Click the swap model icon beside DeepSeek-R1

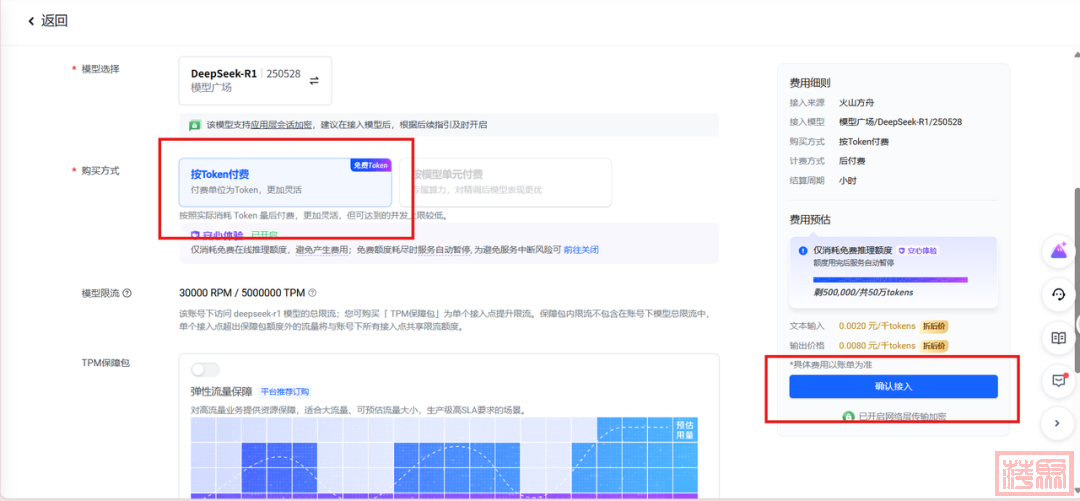click(314, 81)
